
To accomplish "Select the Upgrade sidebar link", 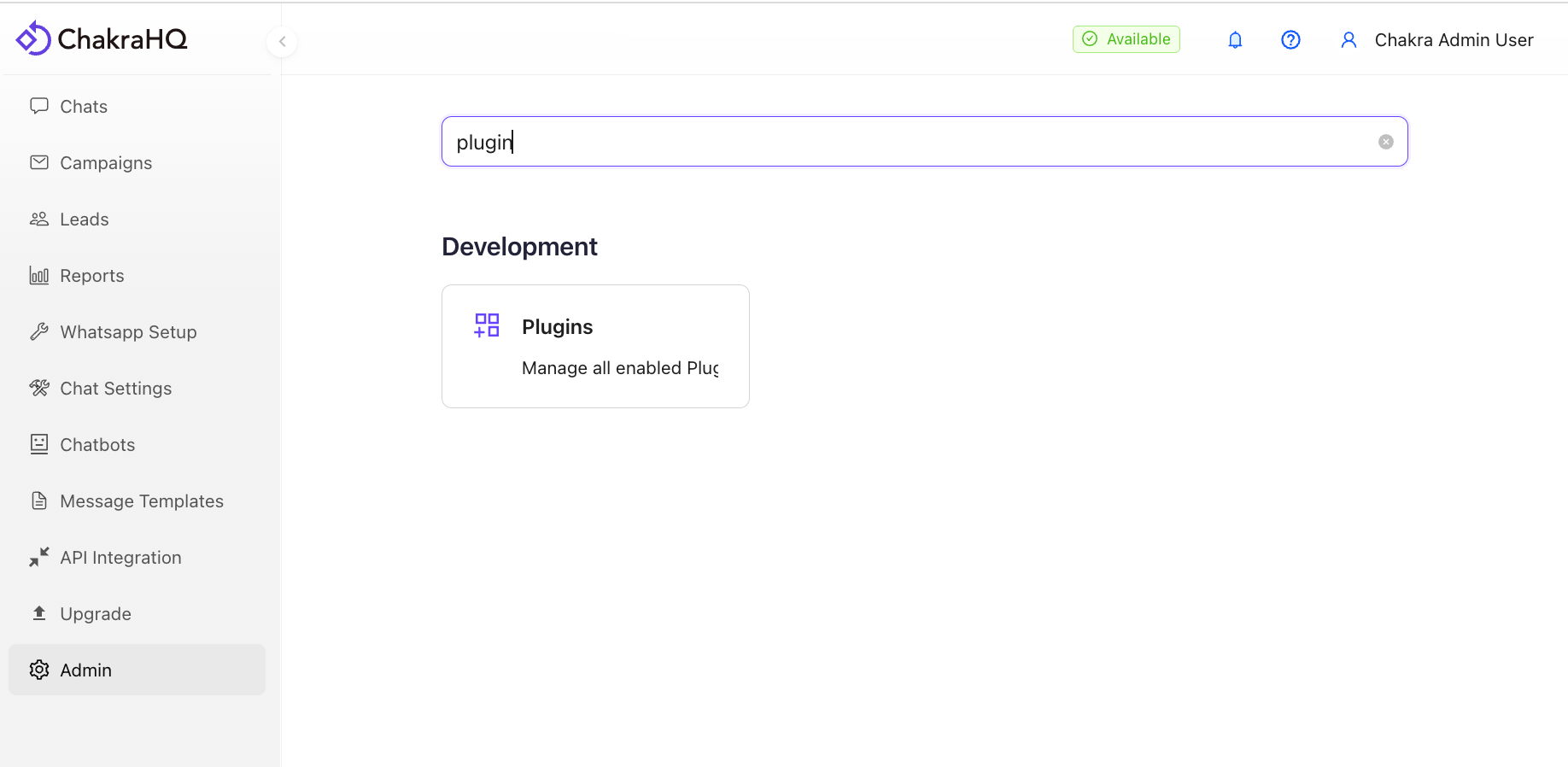I will click(96, 614).
